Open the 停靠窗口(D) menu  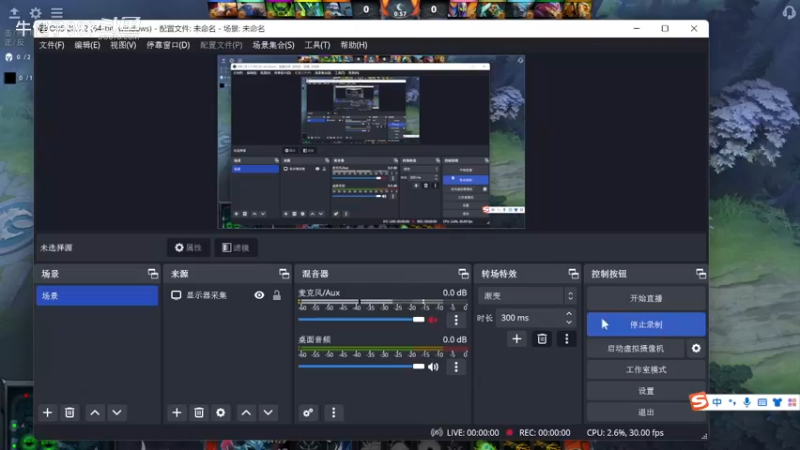click(x=168, y=45)
